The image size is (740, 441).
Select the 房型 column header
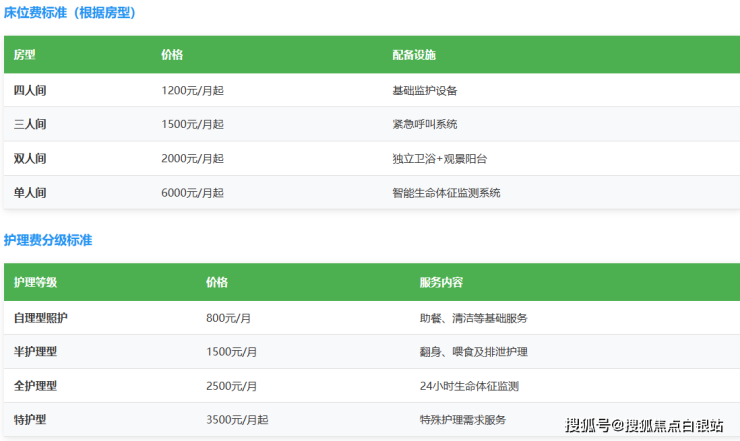pyautogui.click(x=24, y=55)
